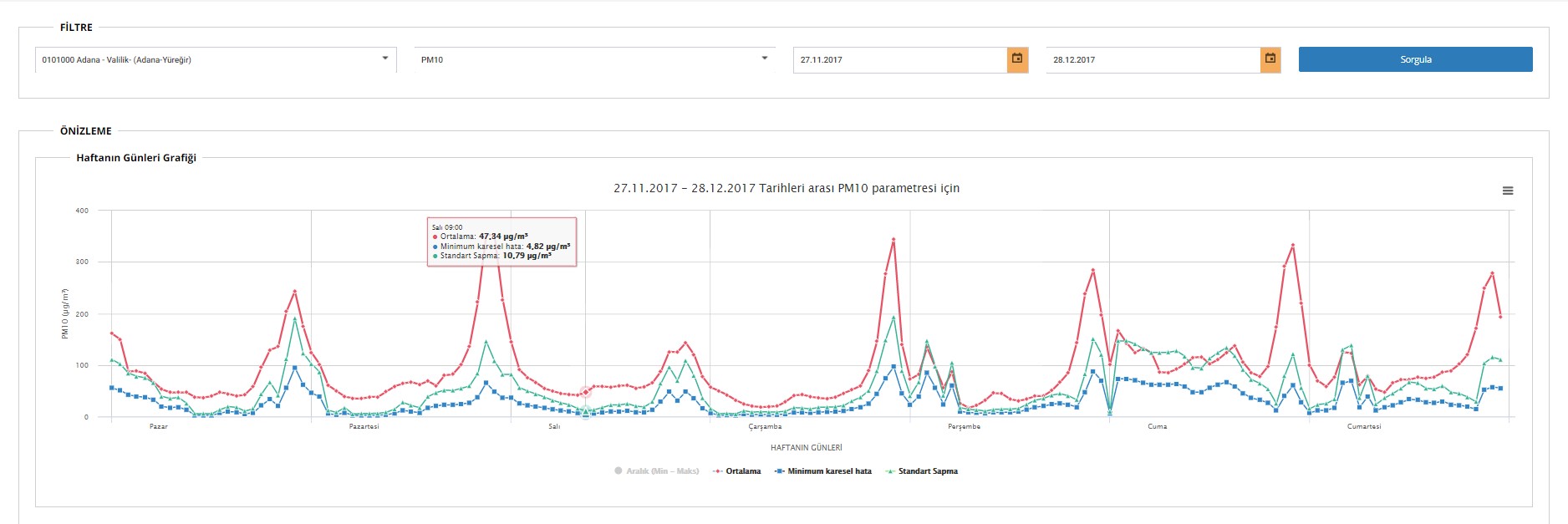1568x524 pixels.
Task: Open start date calendar picker icon
Action: coord(1017,59)
